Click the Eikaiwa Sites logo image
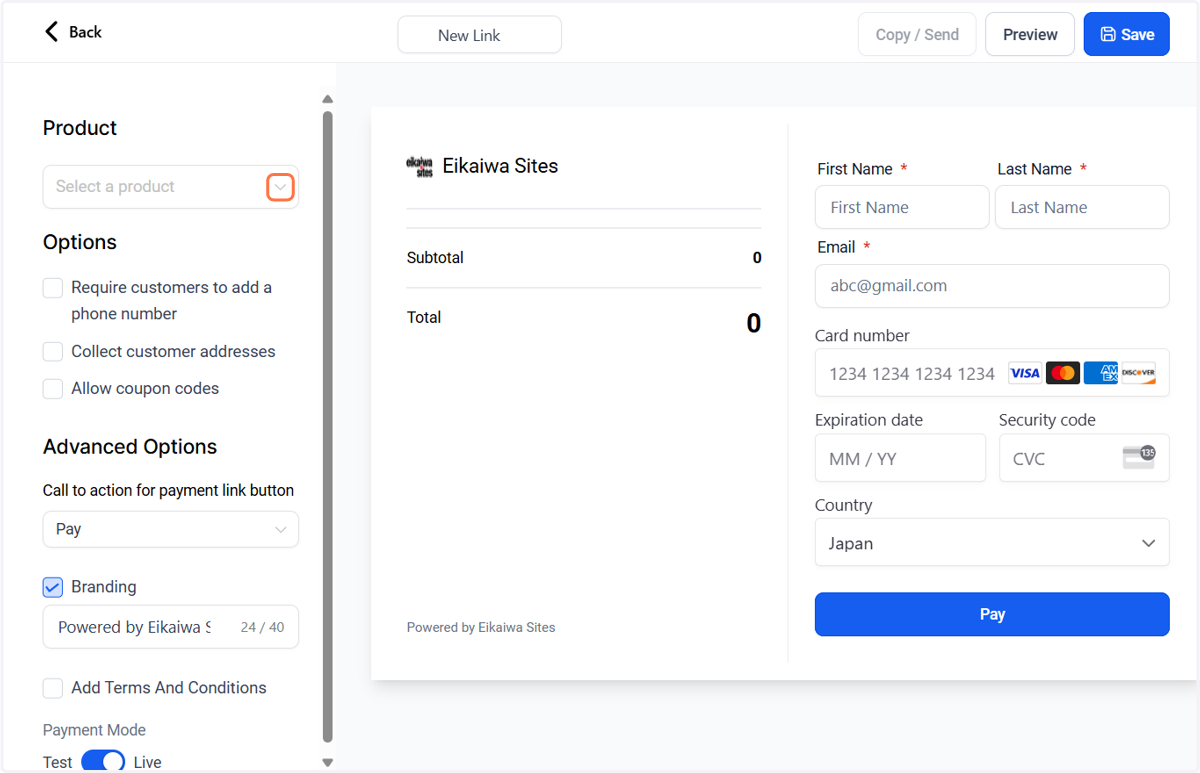Image resolution: width=1200 pixels, height=773 pixels. (x=420, y=167)
